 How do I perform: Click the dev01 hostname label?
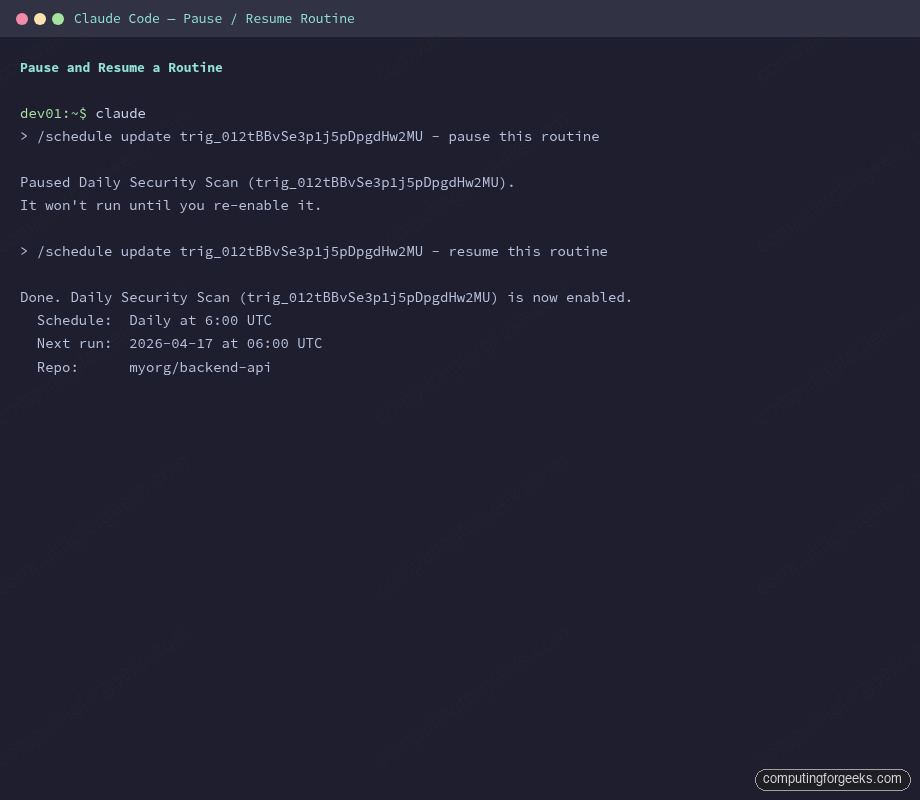39,113
